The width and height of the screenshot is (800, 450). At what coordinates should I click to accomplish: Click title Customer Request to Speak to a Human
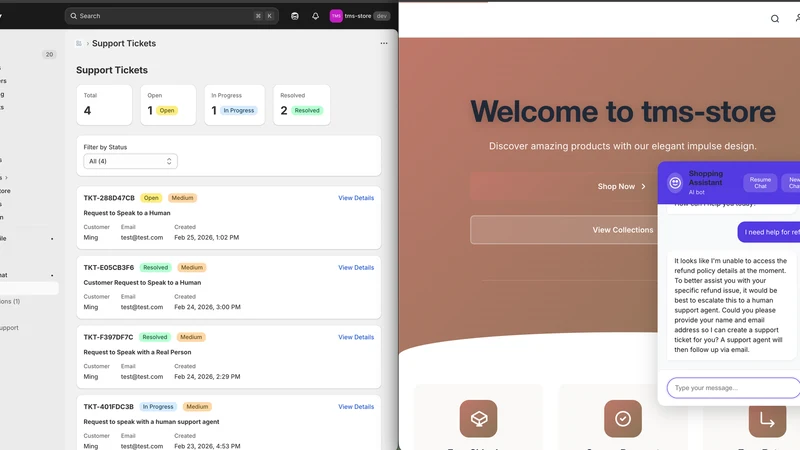pyautogui.click(x=142, y=283)
